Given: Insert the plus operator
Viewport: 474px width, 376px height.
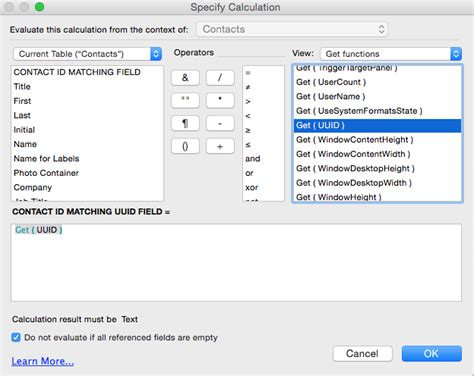Looking at the screenshot, I should click(x=220, y=146).
